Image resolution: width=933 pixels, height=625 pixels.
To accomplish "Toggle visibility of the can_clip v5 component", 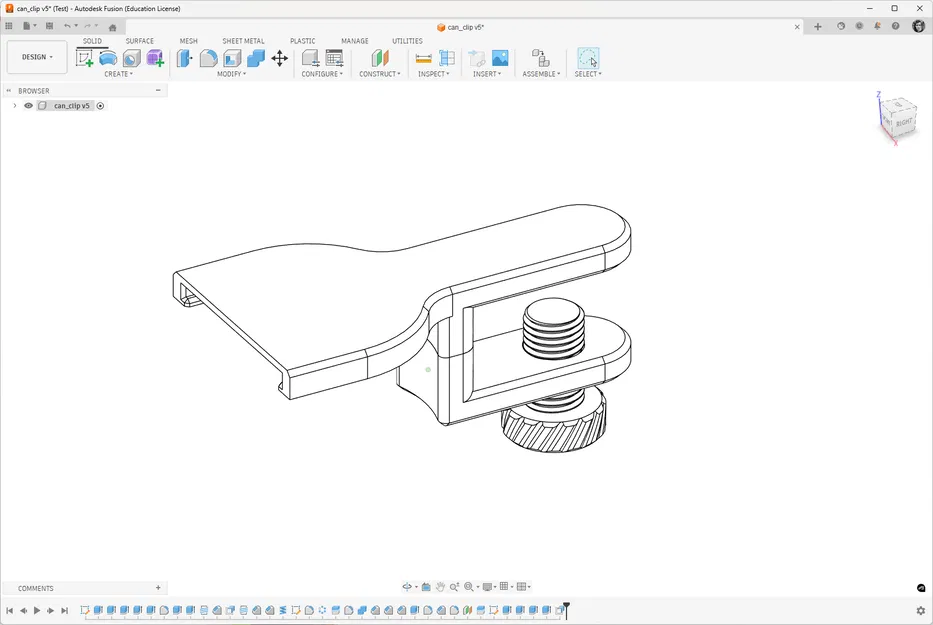I will click(x=28, y=105).
